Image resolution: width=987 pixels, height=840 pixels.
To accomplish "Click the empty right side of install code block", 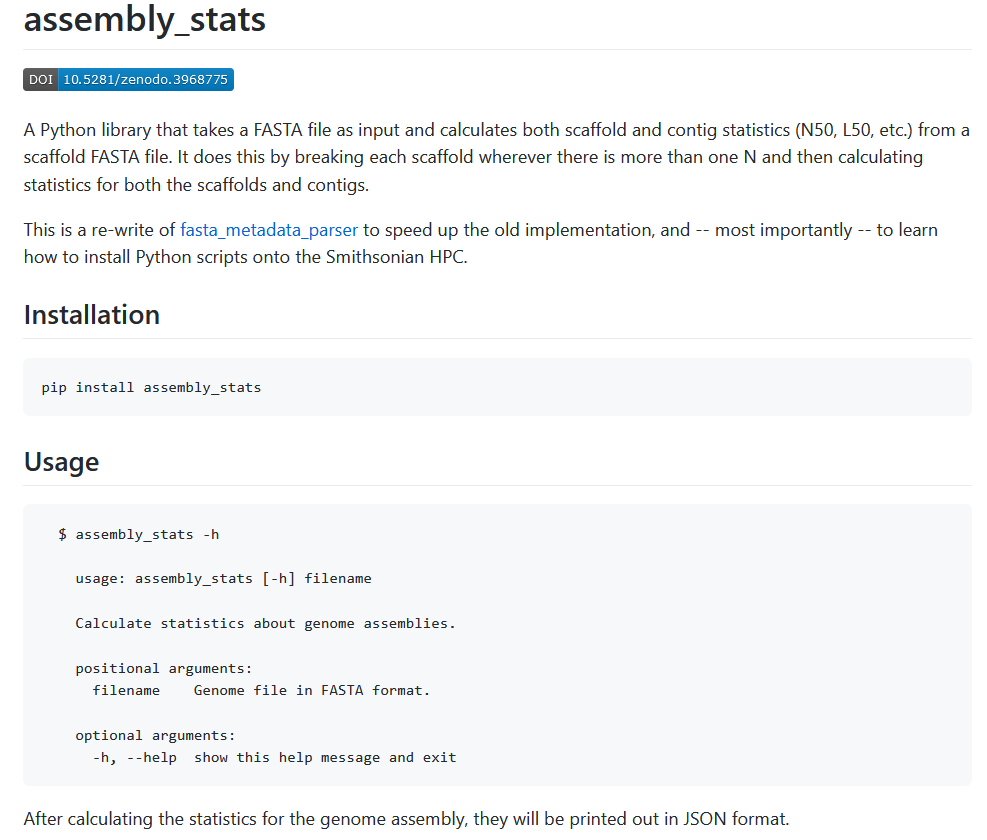I will pos(700,387).
